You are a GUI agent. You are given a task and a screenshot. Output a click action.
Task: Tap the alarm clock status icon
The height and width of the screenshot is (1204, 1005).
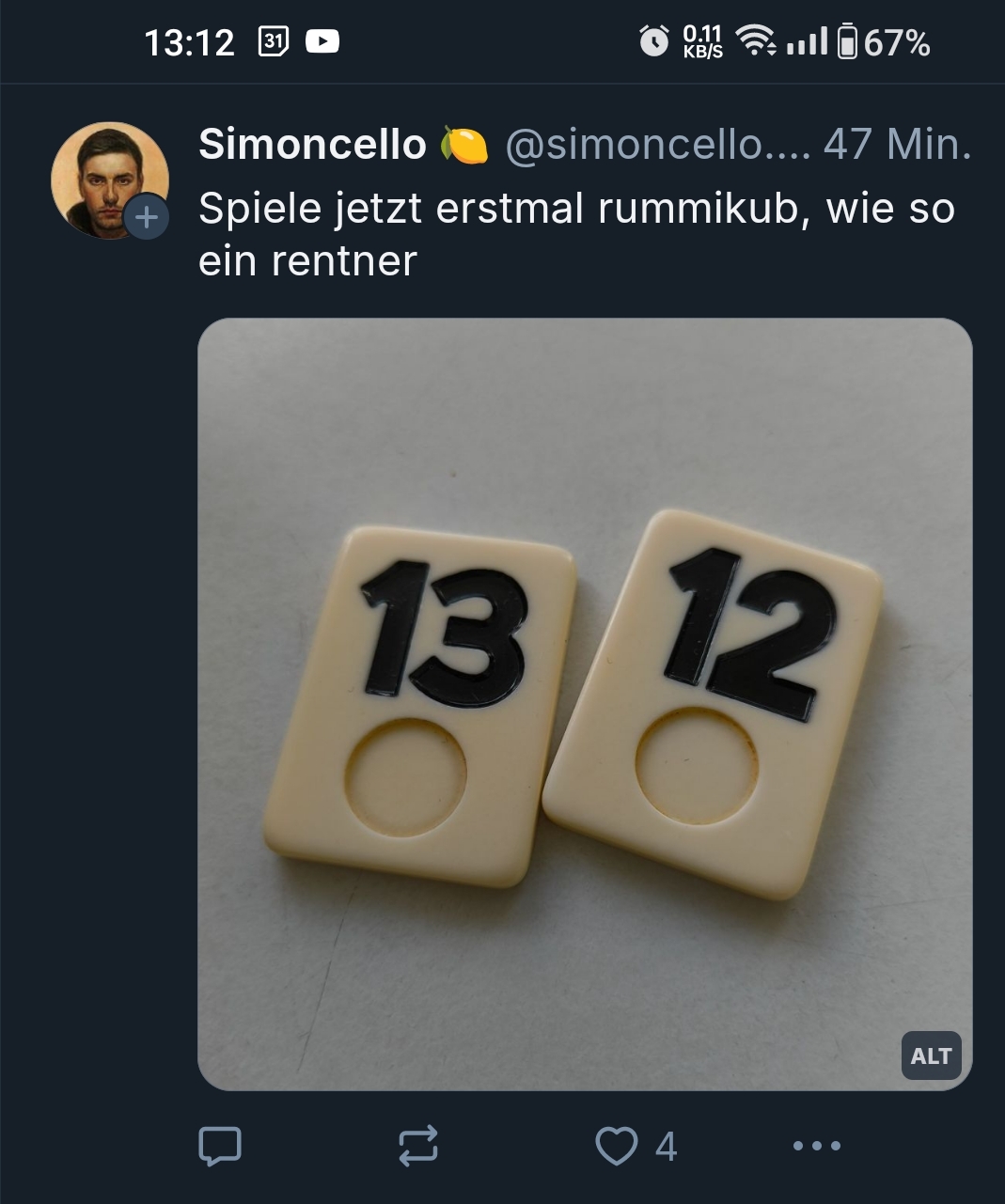654,40
